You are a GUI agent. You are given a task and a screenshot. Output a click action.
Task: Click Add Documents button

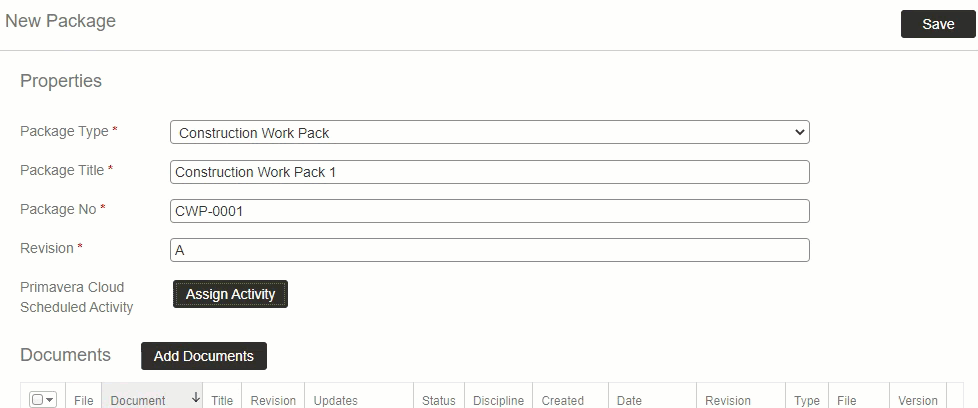pos(204,356)
